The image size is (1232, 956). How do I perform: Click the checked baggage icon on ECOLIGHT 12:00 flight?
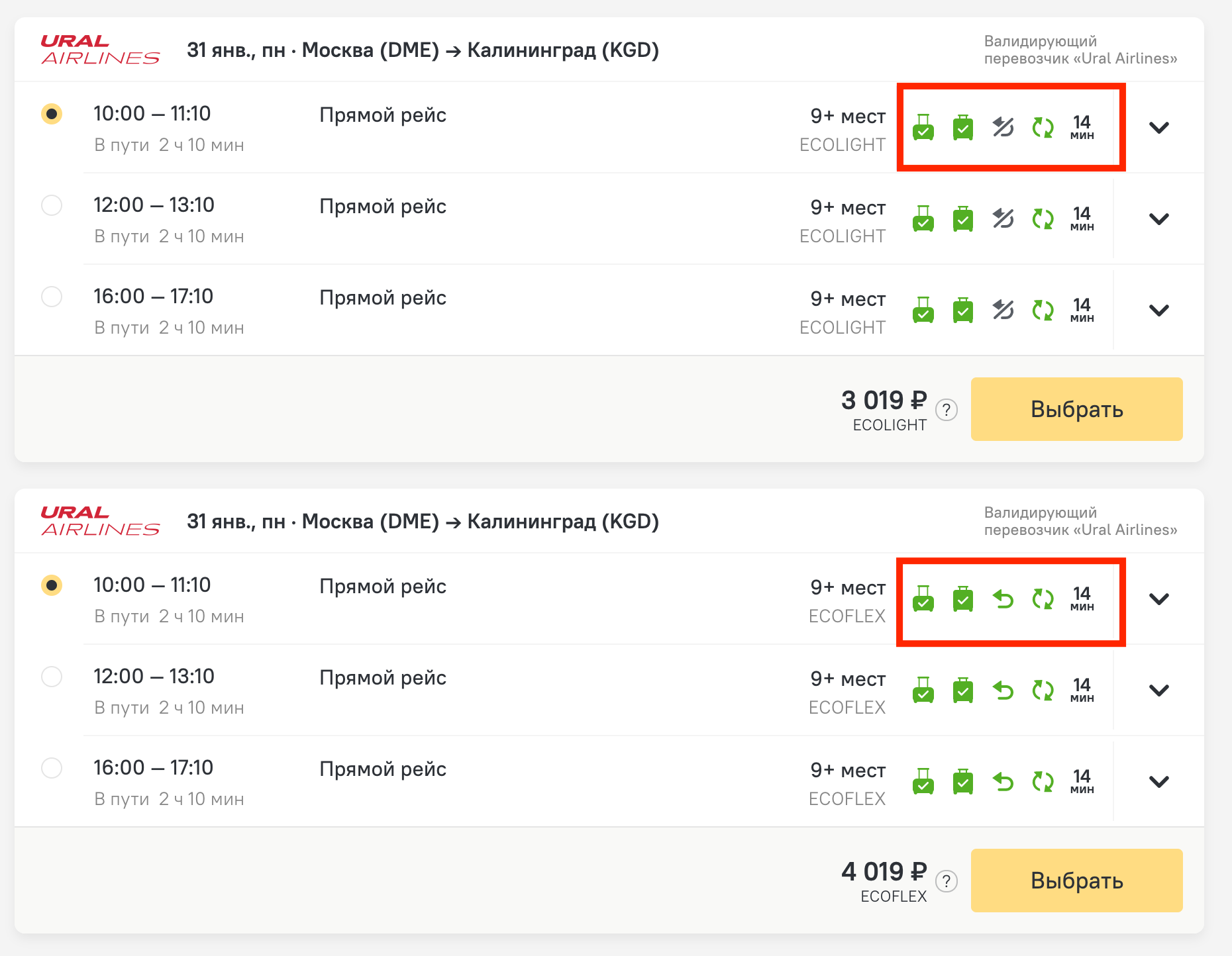point(963,218)
